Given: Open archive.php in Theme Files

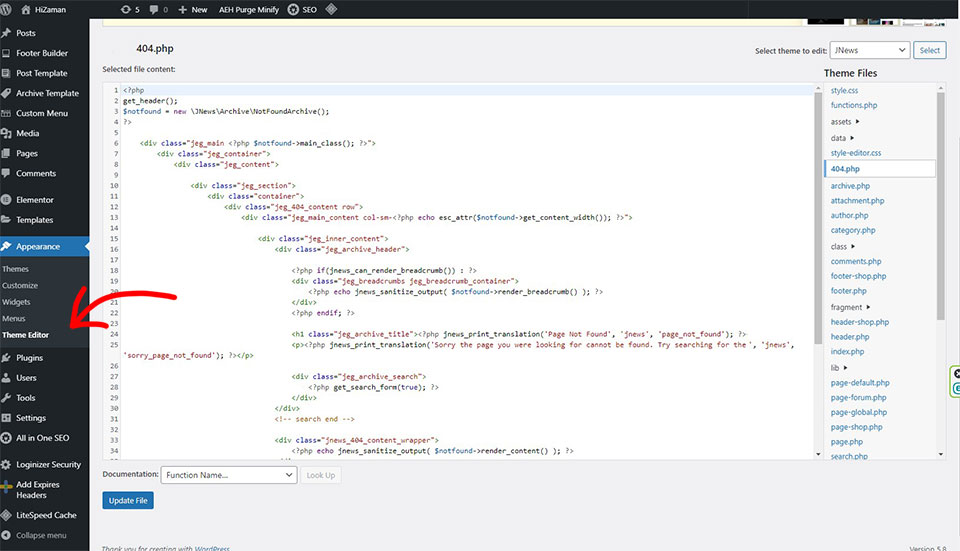Looking at the screenshot, I should tap(850, 186).
